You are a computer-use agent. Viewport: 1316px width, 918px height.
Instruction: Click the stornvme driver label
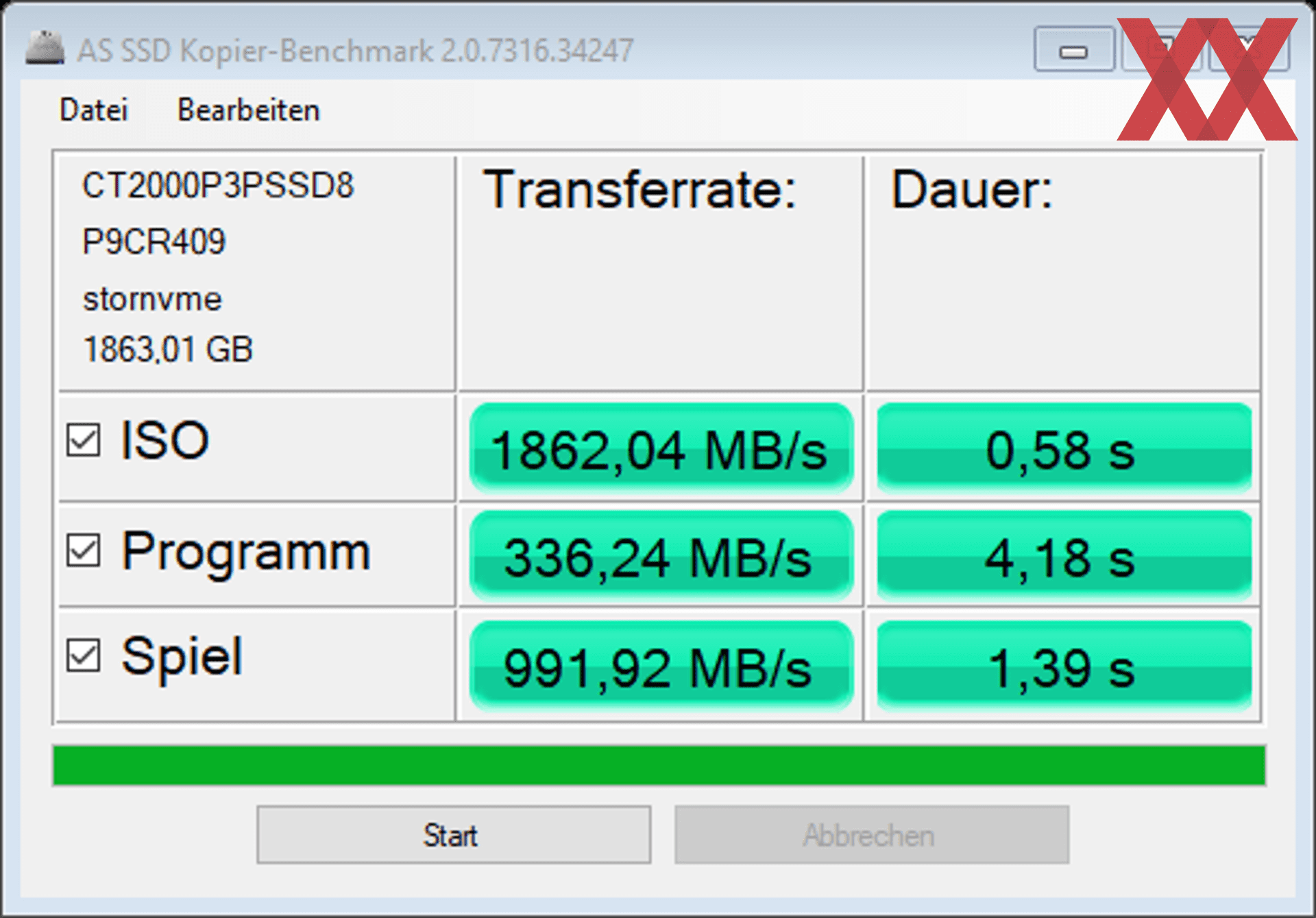[x=152, y=300]
